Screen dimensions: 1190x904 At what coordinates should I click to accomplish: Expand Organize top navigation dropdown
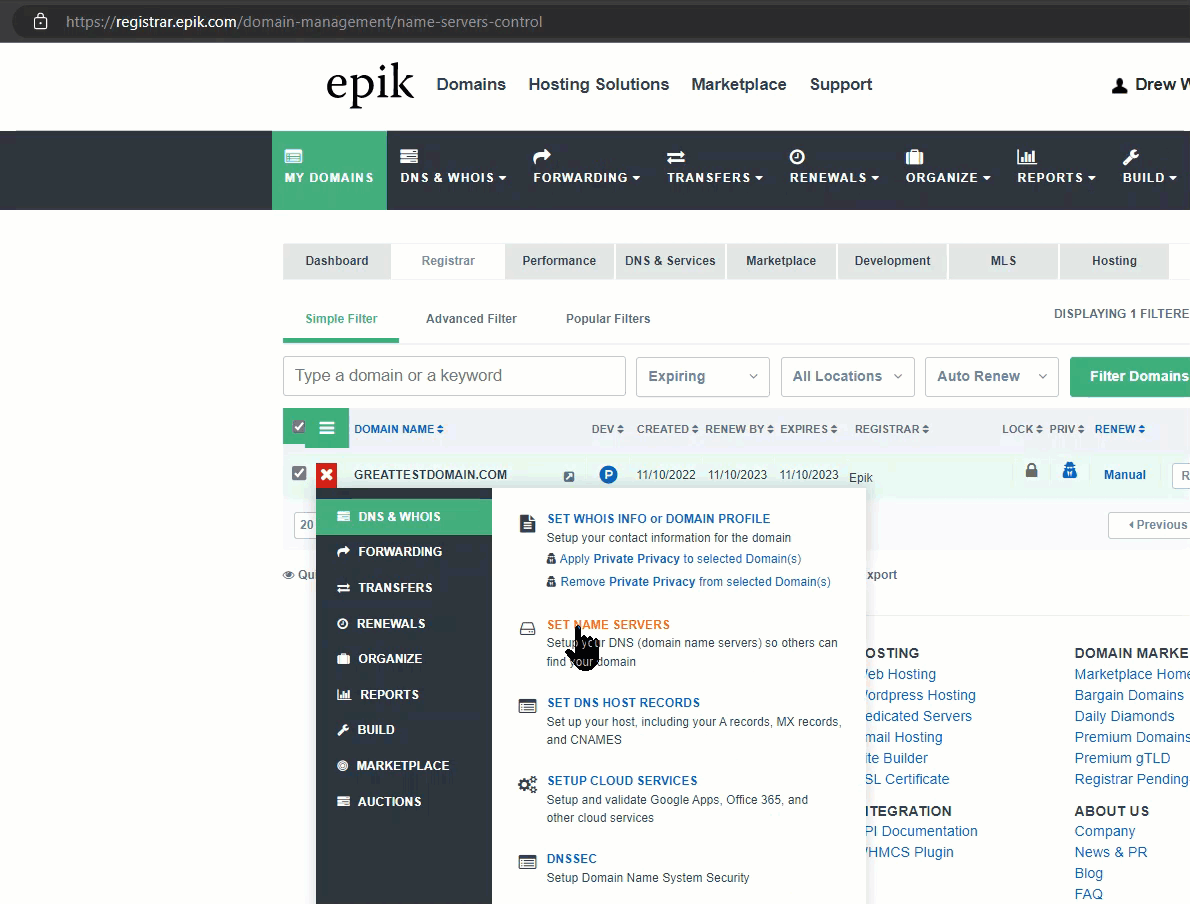click(x=948, y=168)
